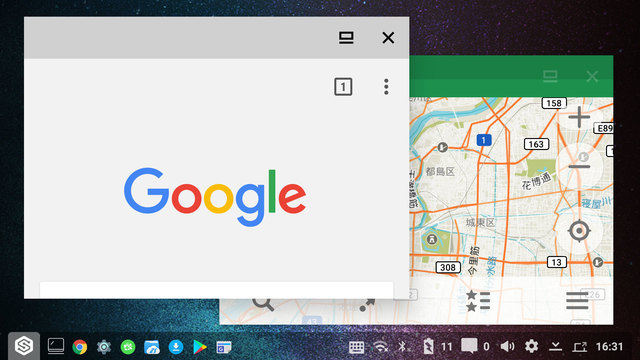Open Wi-Fi status in system tray
640x360 pixels.
380,347
